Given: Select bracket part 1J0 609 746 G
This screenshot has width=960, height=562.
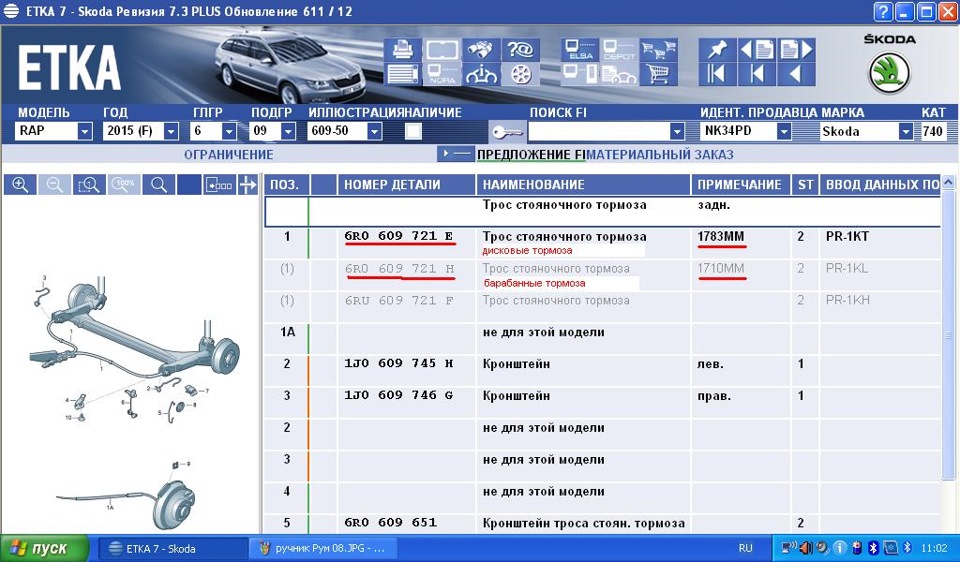Looking at the screenshot, I should (399, 395).
